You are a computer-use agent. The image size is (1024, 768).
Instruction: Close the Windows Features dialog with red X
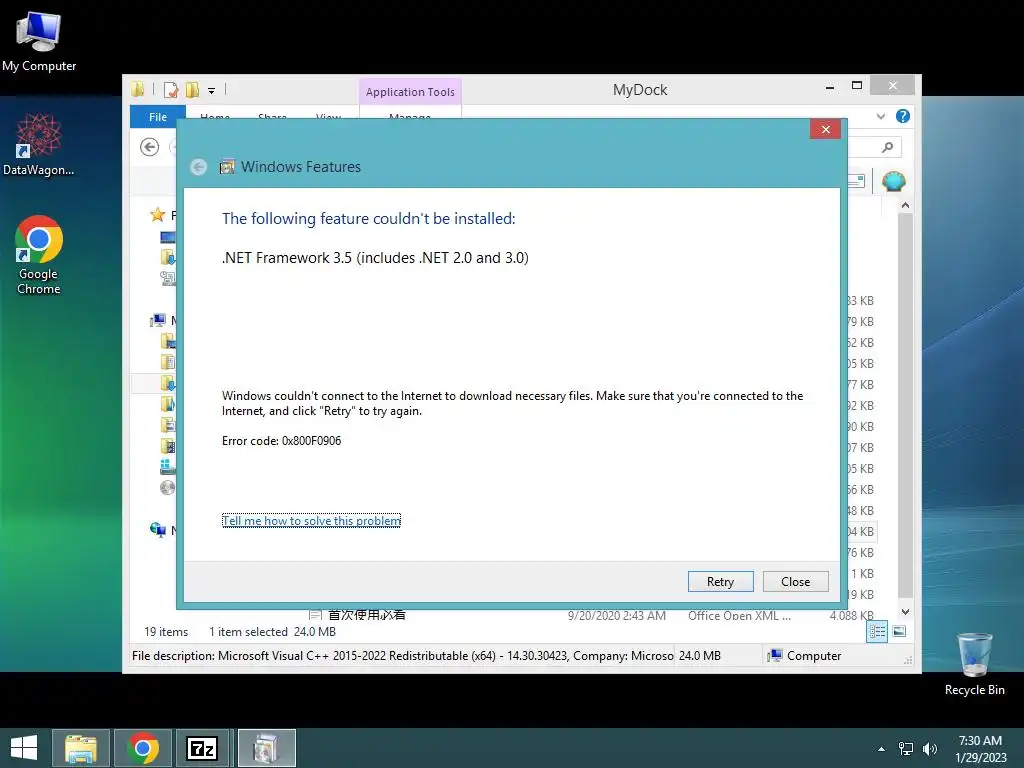pyautogui.click(x=825, y=129)
